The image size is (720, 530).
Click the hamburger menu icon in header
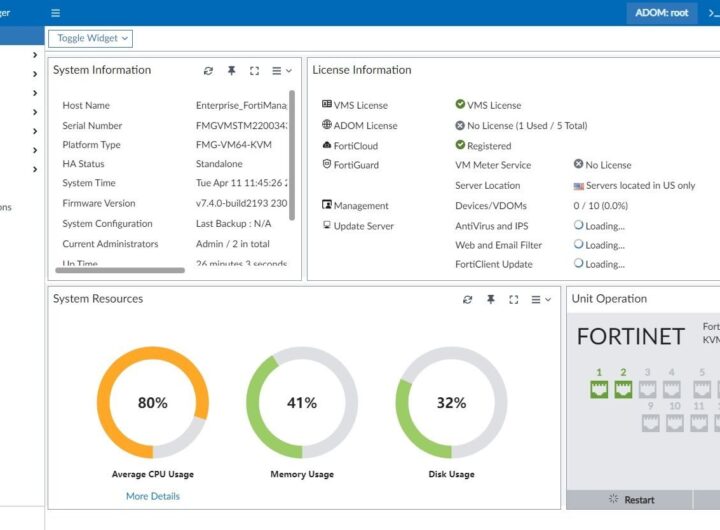(55, 13)
